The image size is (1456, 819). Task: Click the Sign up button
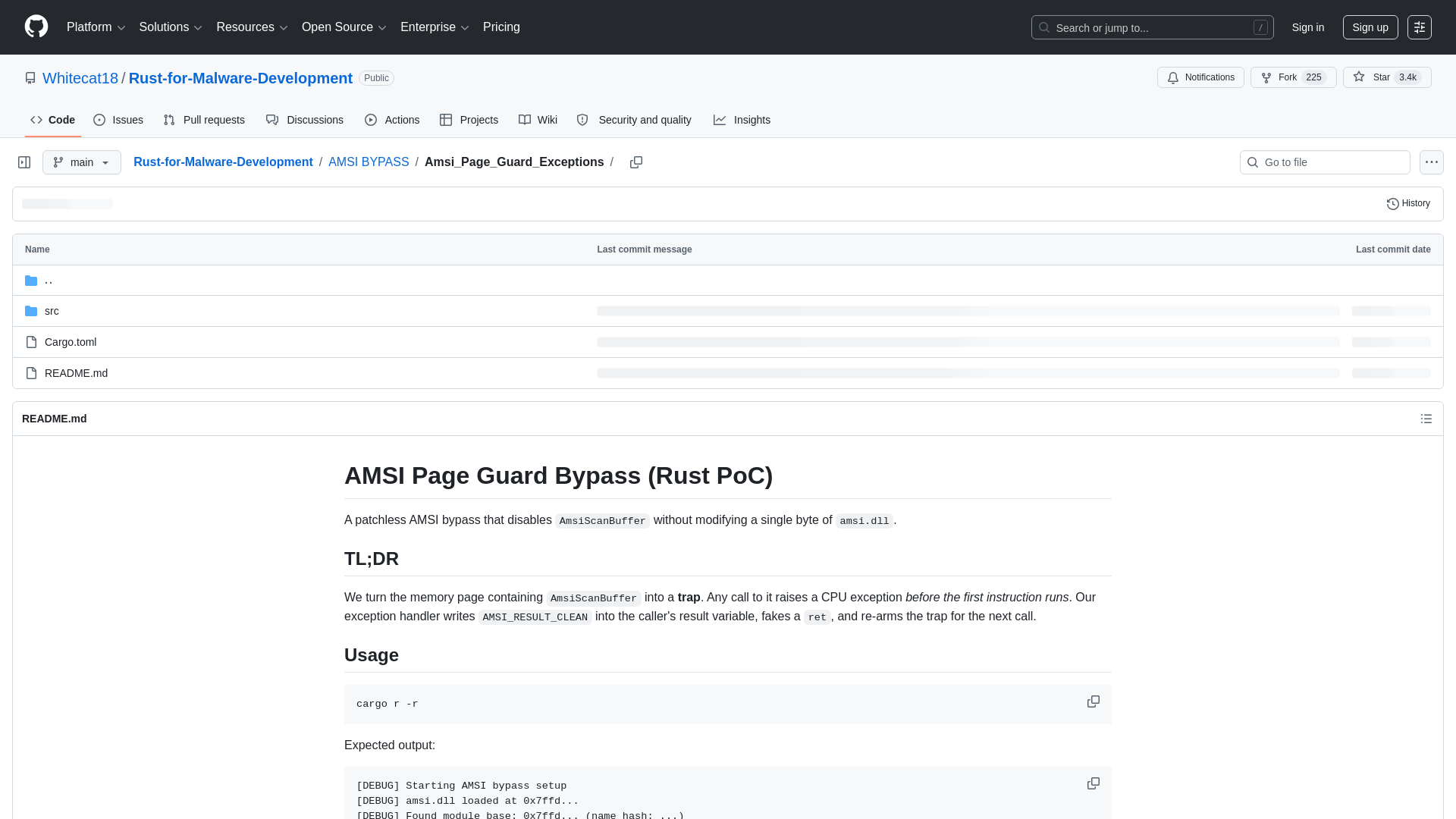[x=1370, y=27]
